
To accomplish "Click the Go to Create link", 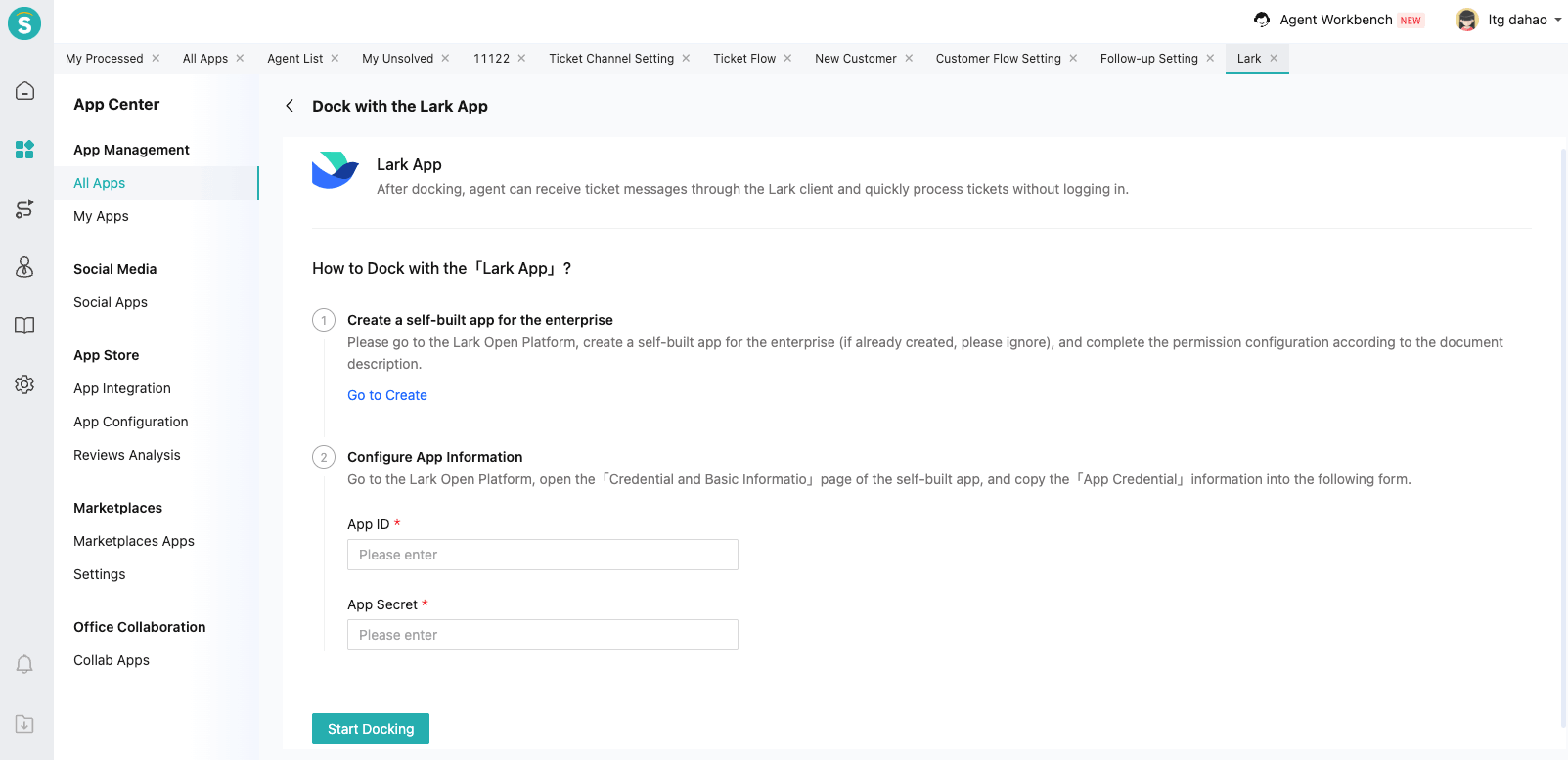I will (x=387, y=395).
